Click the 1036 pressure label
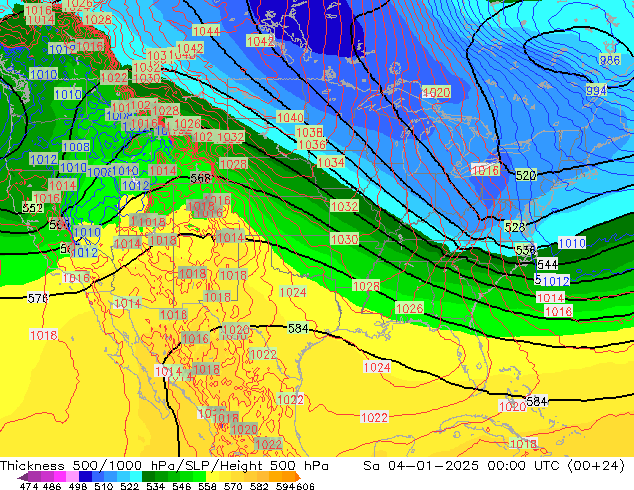This screenshot has width=634, height=490. pyautogui.click(x=312, y=144)
